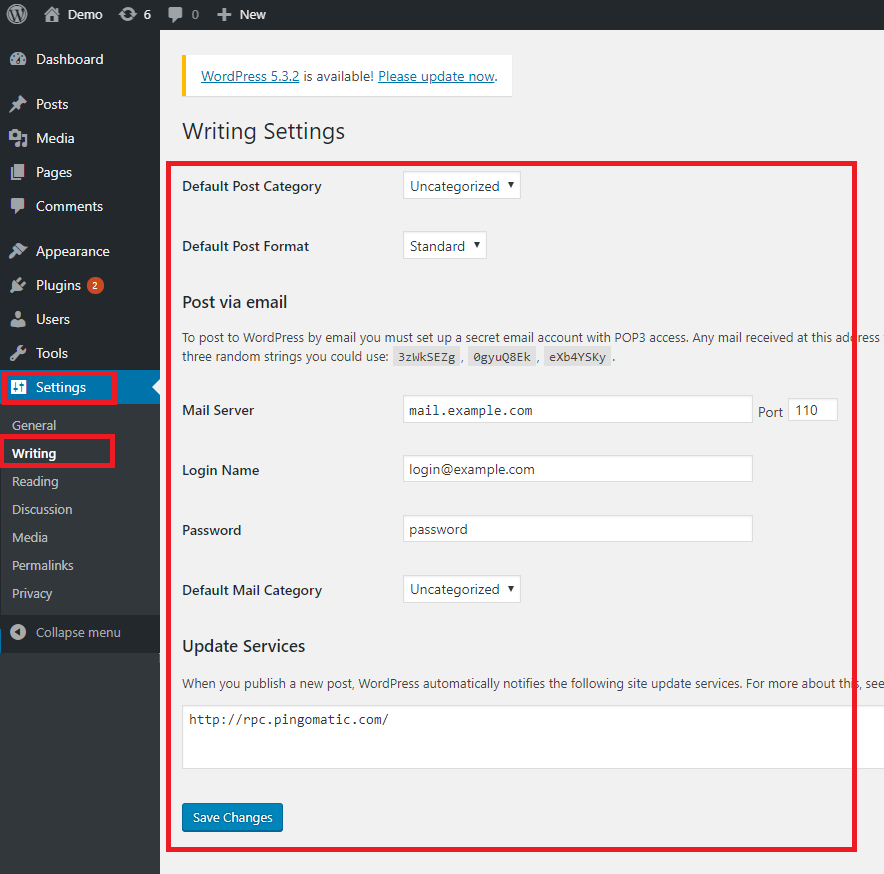Open the Default Post Format dropdown

click(445, 246)
